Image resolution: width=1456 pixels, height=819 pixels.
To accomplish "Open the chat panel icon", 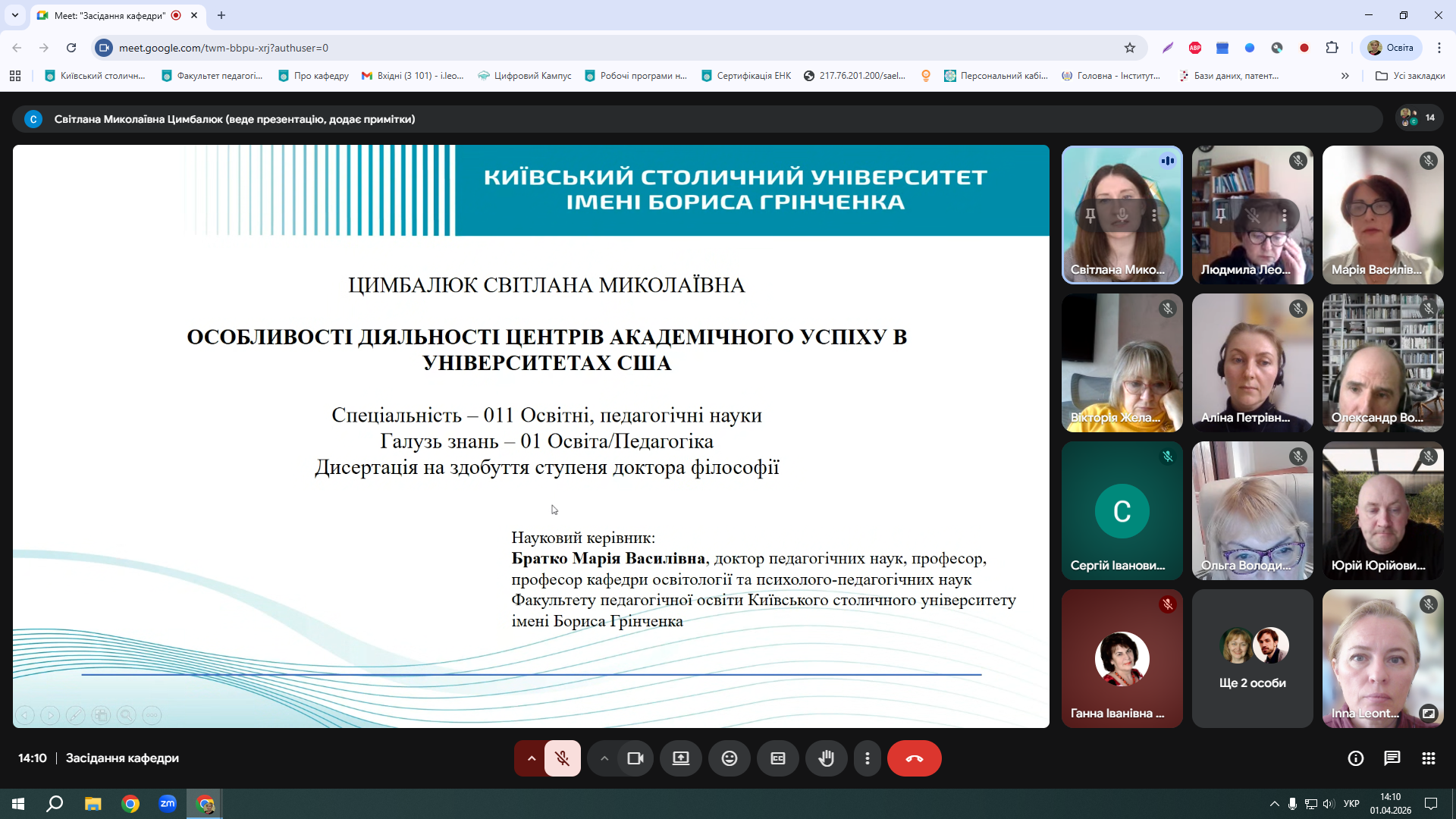I will pyautogui.click(x=1392, y=758).
